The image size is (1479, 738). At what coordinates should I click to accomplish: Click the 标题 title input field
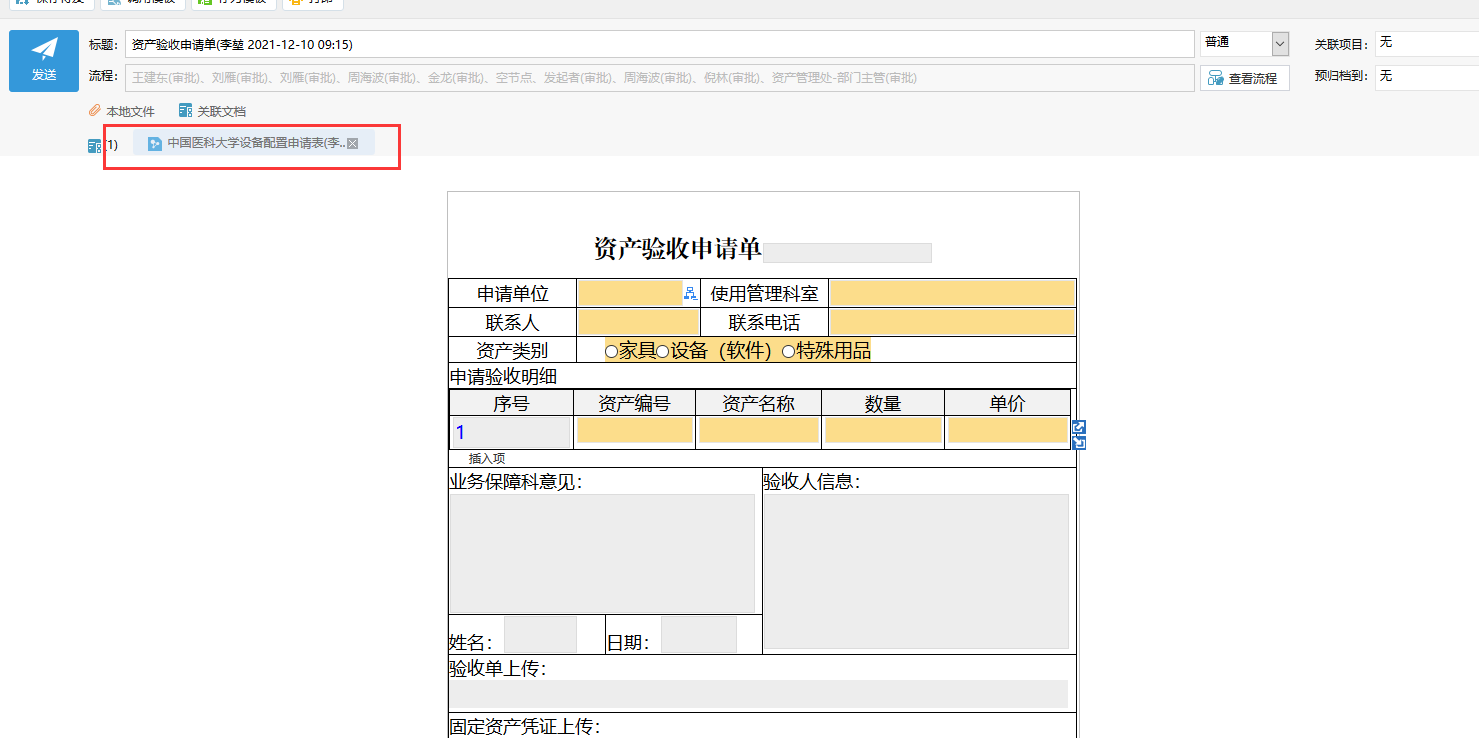click(x=660, y=44)
